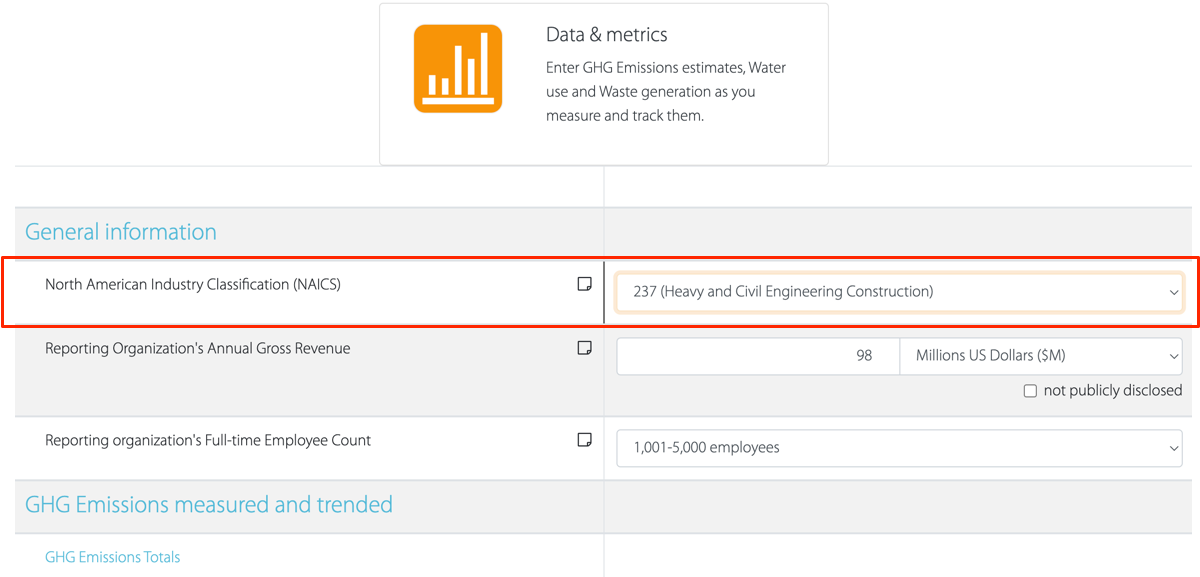Expand the 1,001-5,000 employees dropdown
The image size is (1200, 577).
pyautogui.click(x=898, y=448)
